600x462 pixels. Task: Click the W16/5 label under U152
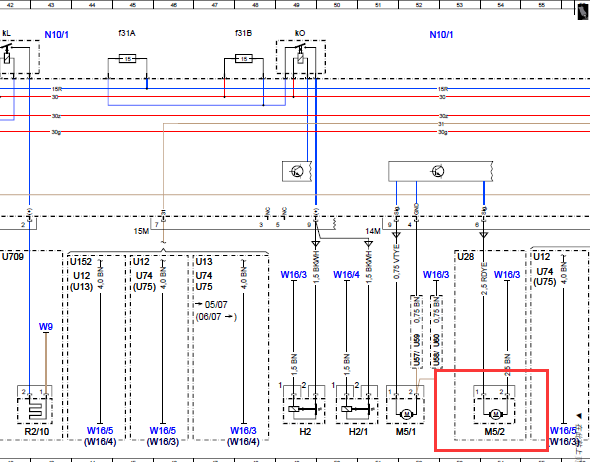(x=100, y=431)
